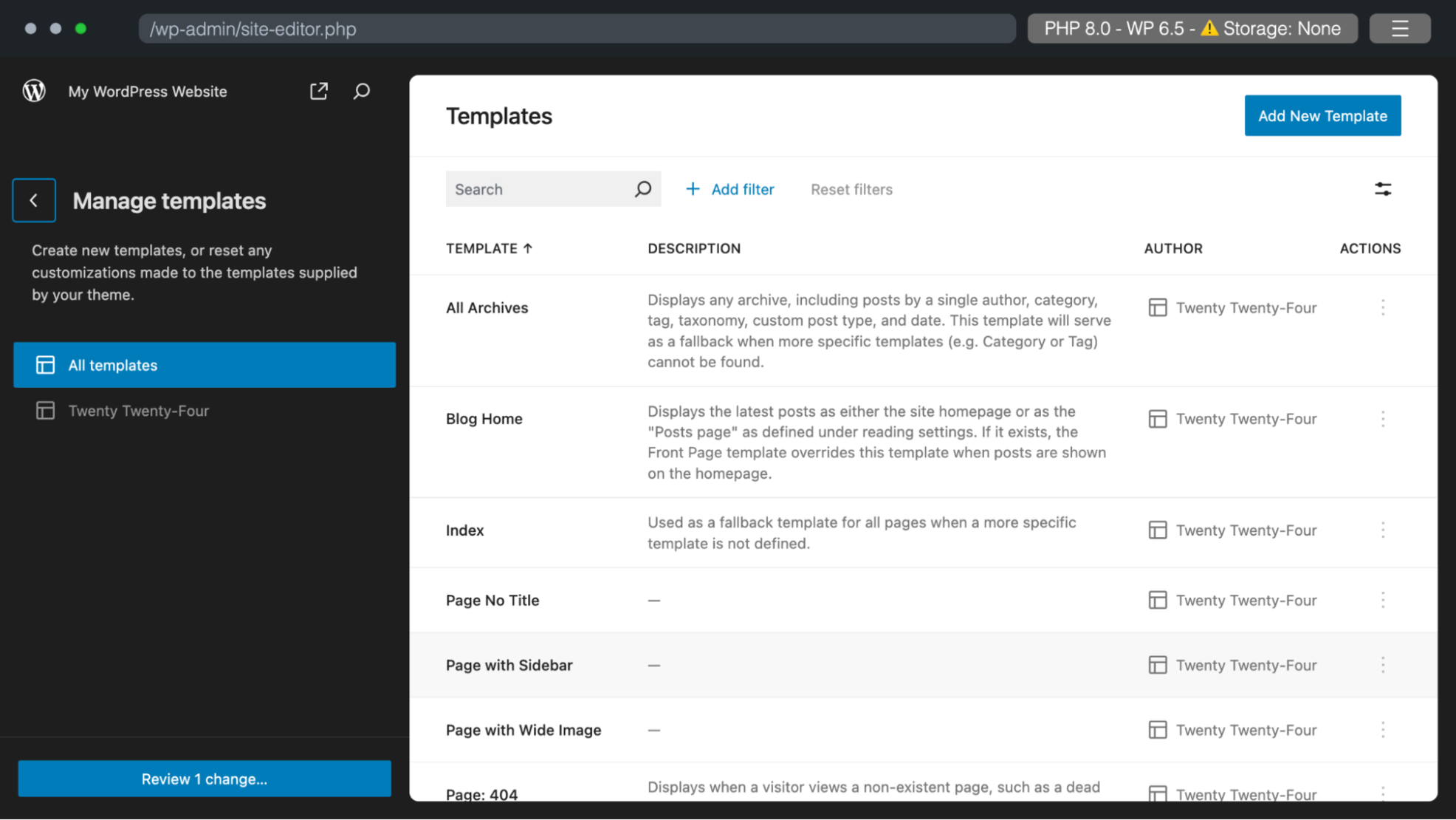1456x820 pixels.
Task: Open actions menu for Blog Home template
Action: 1383,419
